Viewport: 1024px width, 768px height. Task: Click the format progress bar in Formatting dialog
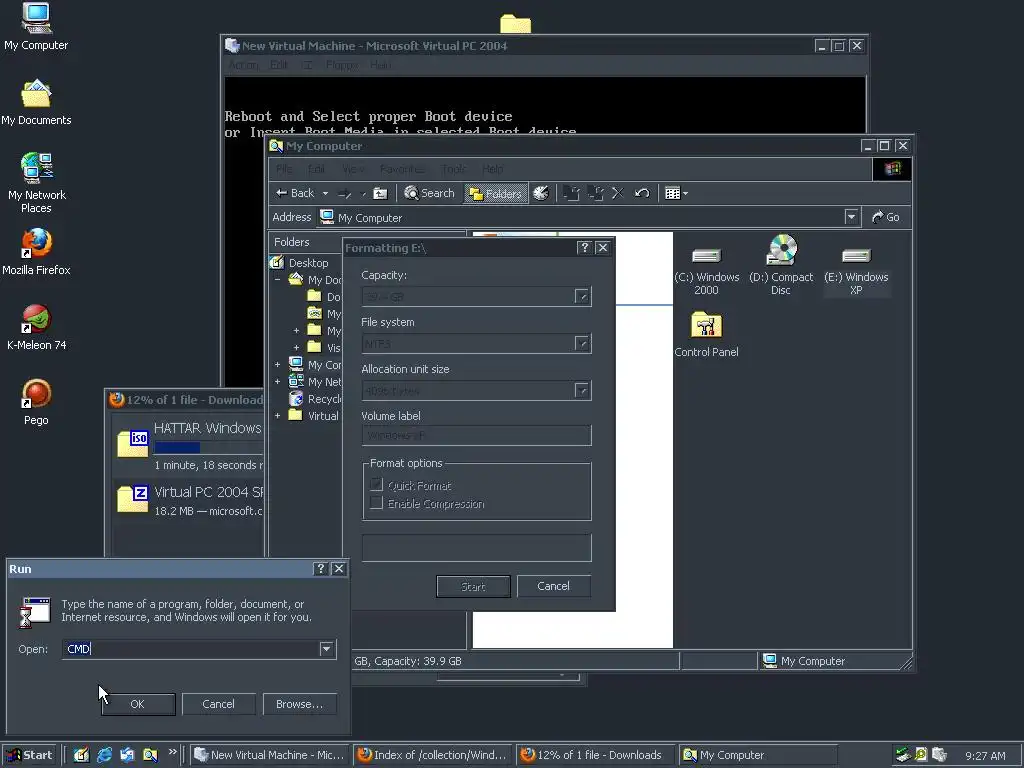point(477,547)
